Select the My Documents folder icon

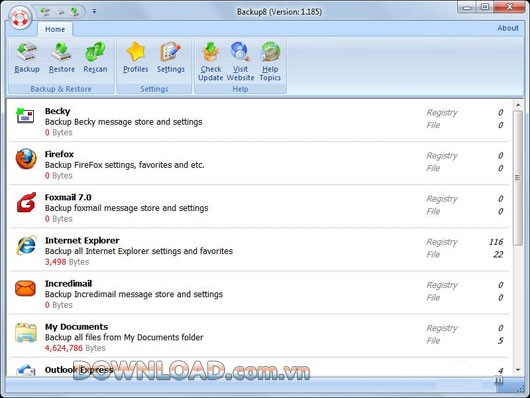(x=26, y=332)
